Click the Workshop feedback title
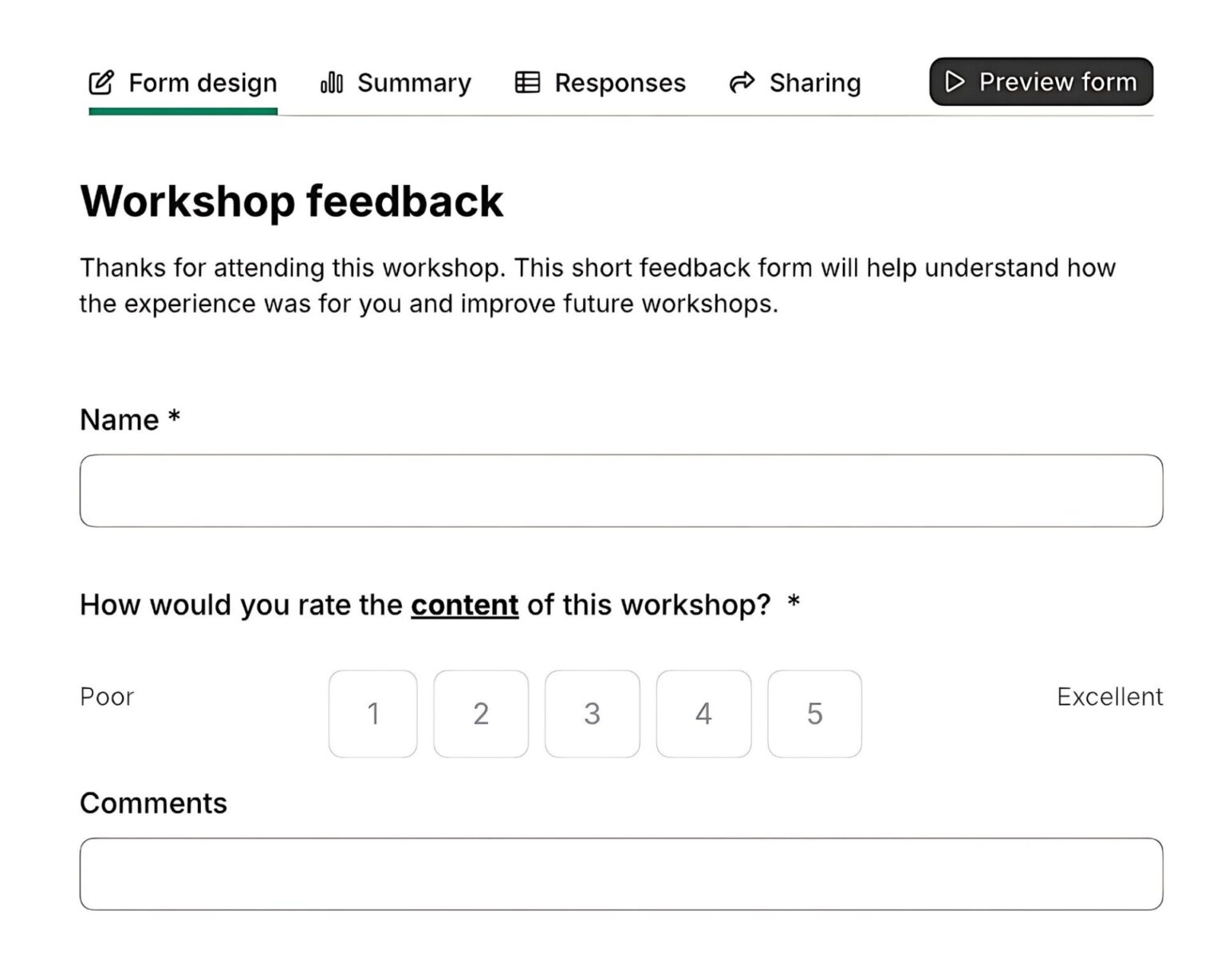The width and height of the screenshot is (1225, 980). 291,201
